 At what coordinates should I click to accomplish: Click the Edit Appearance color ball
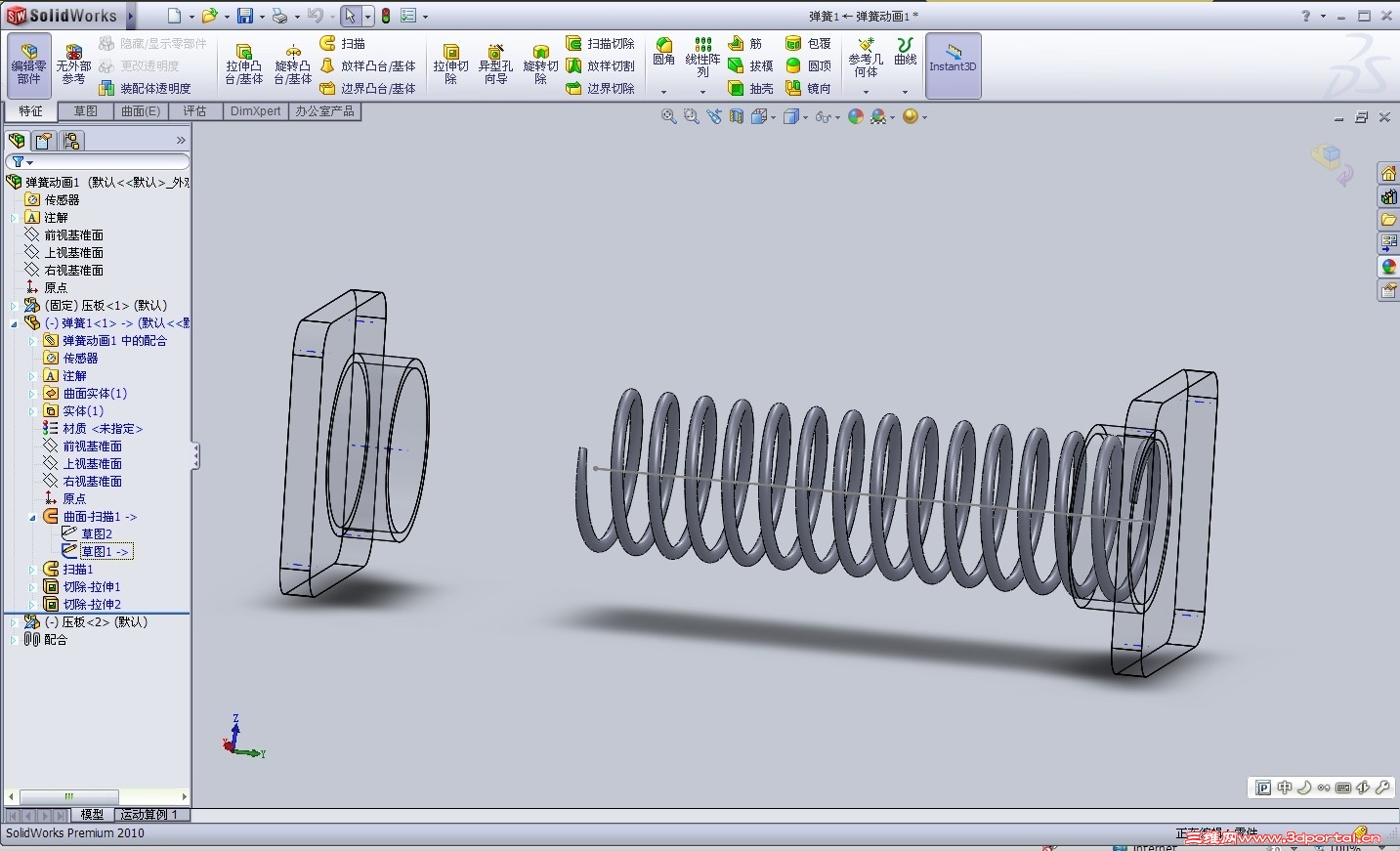pyautogui.click(x=856, y=116)
